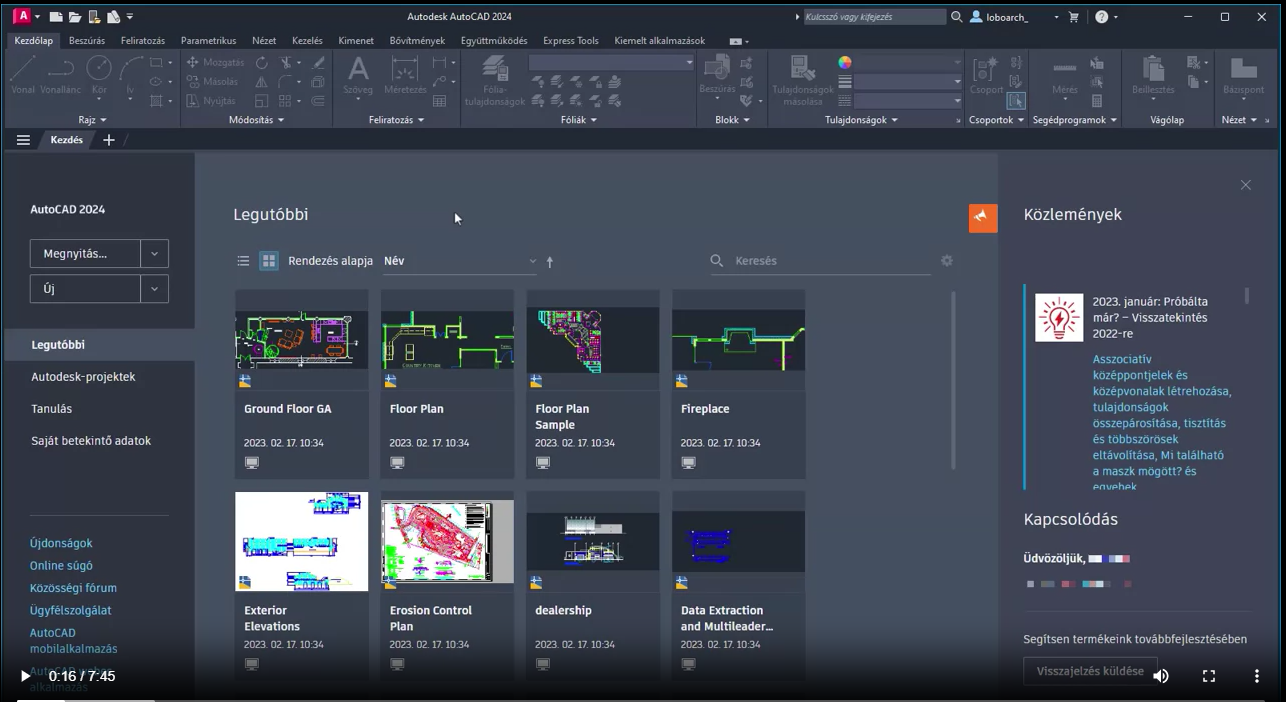Open the Express Tools ribbon tab
This screenshot has width=1286, height=702.
pos(571,41)
